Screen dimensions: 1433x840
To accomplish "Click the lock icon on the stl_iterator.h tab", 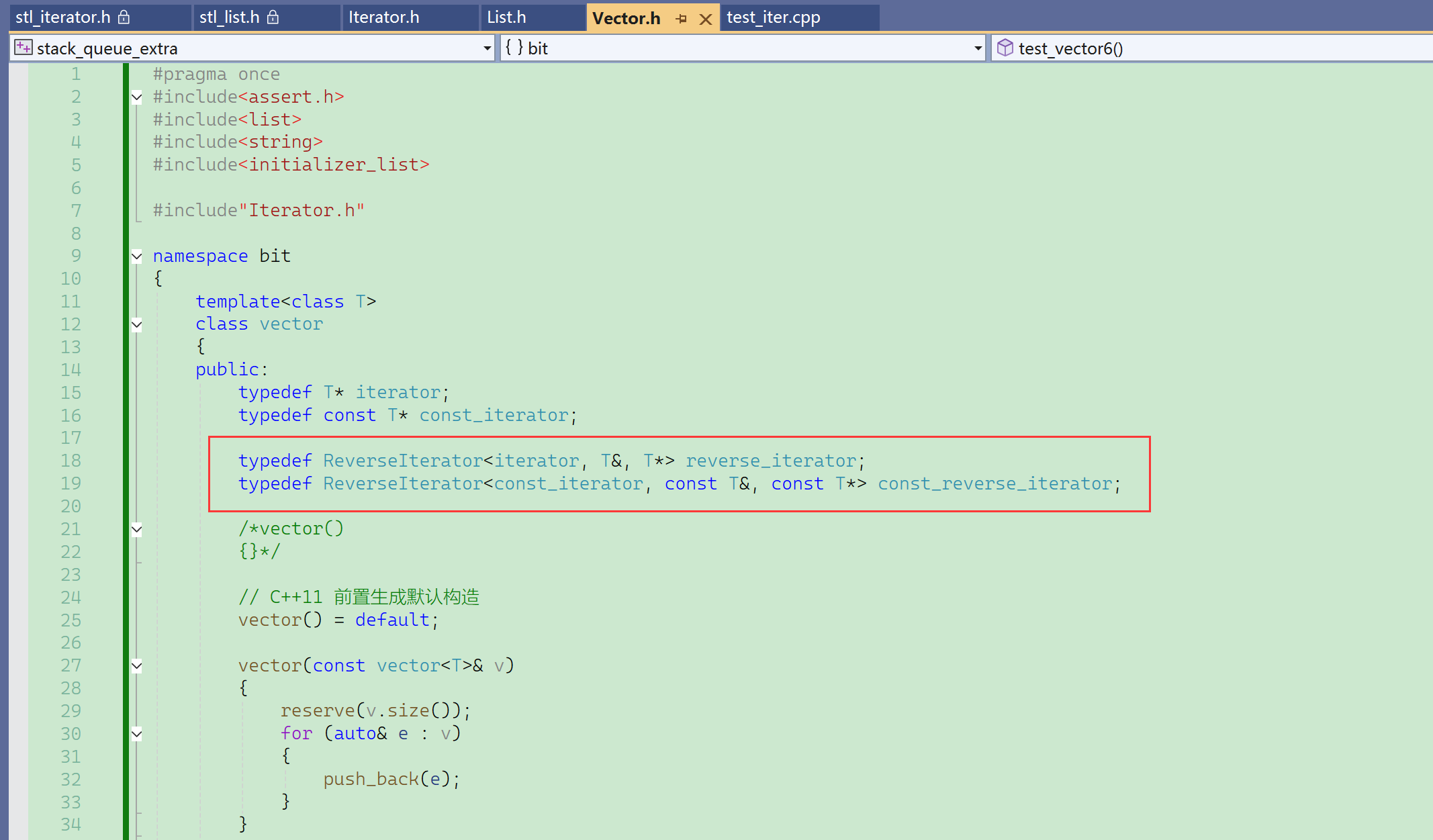I will tap(124, 17).
